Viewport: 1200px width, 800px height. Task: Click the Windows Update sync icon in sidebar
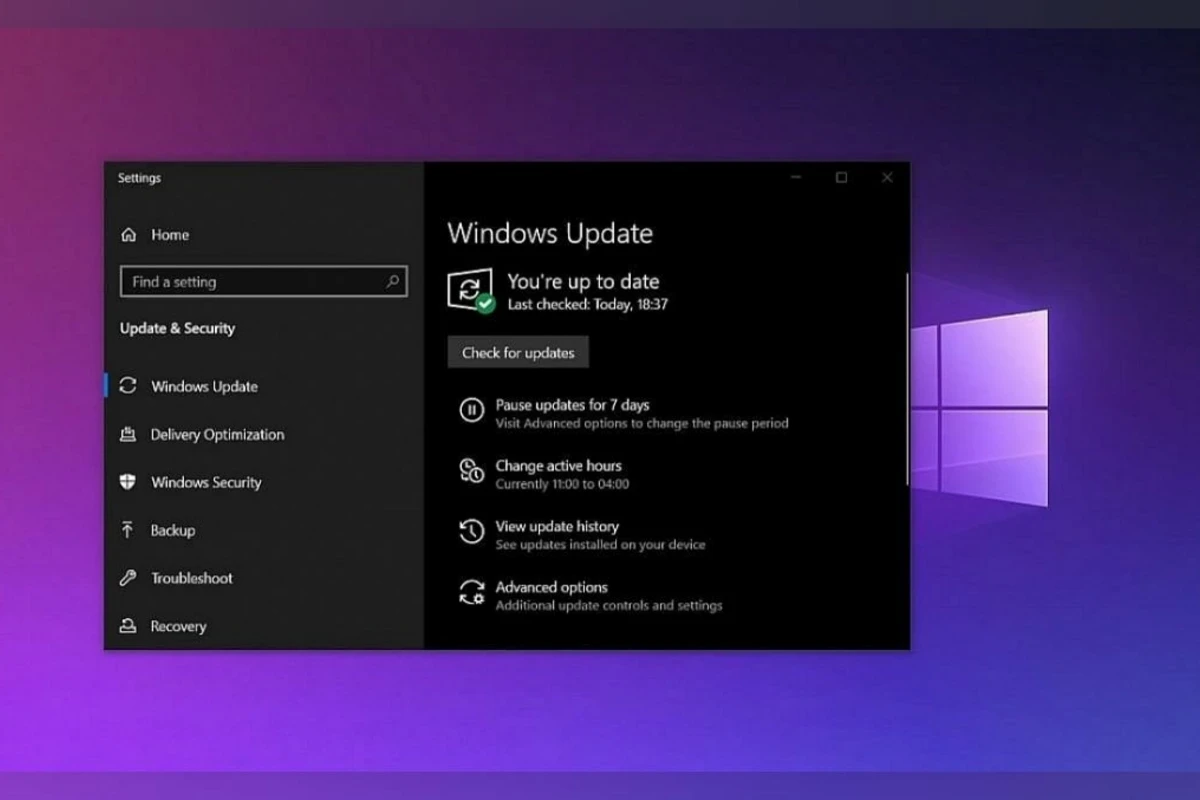(128, 386)
